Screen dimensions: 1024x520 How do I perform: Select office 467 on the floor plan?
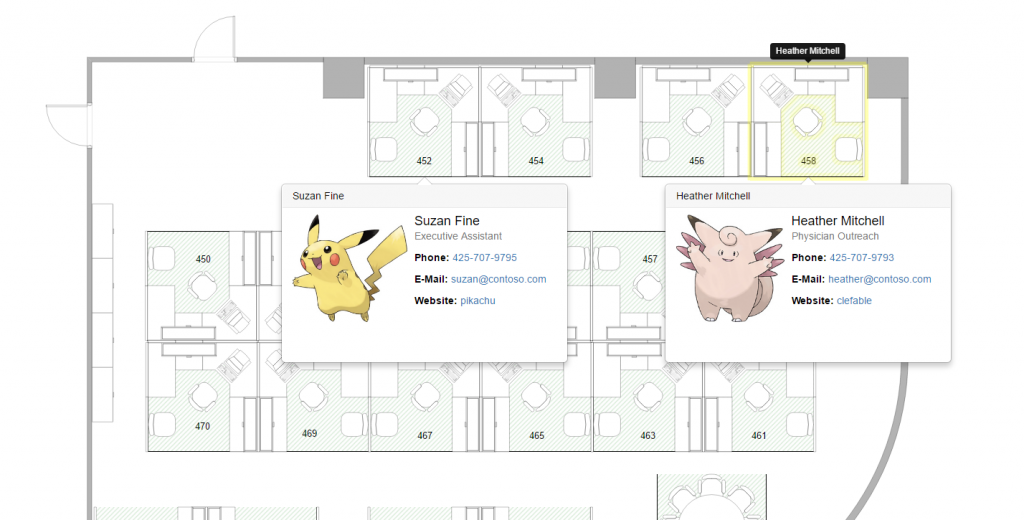(425, 397)
